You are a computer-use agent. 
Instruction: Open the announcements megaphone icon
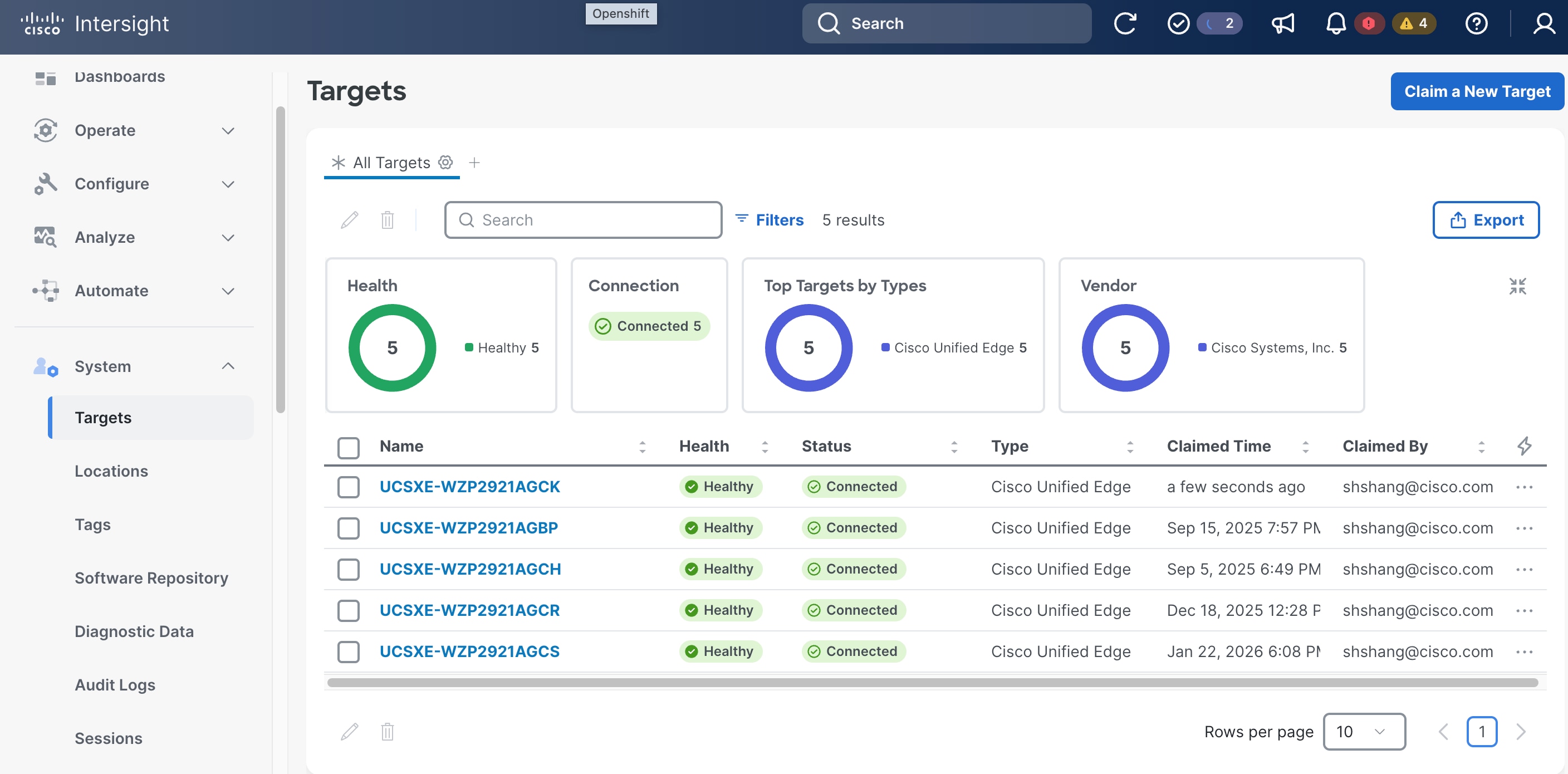coord(1282,24)
